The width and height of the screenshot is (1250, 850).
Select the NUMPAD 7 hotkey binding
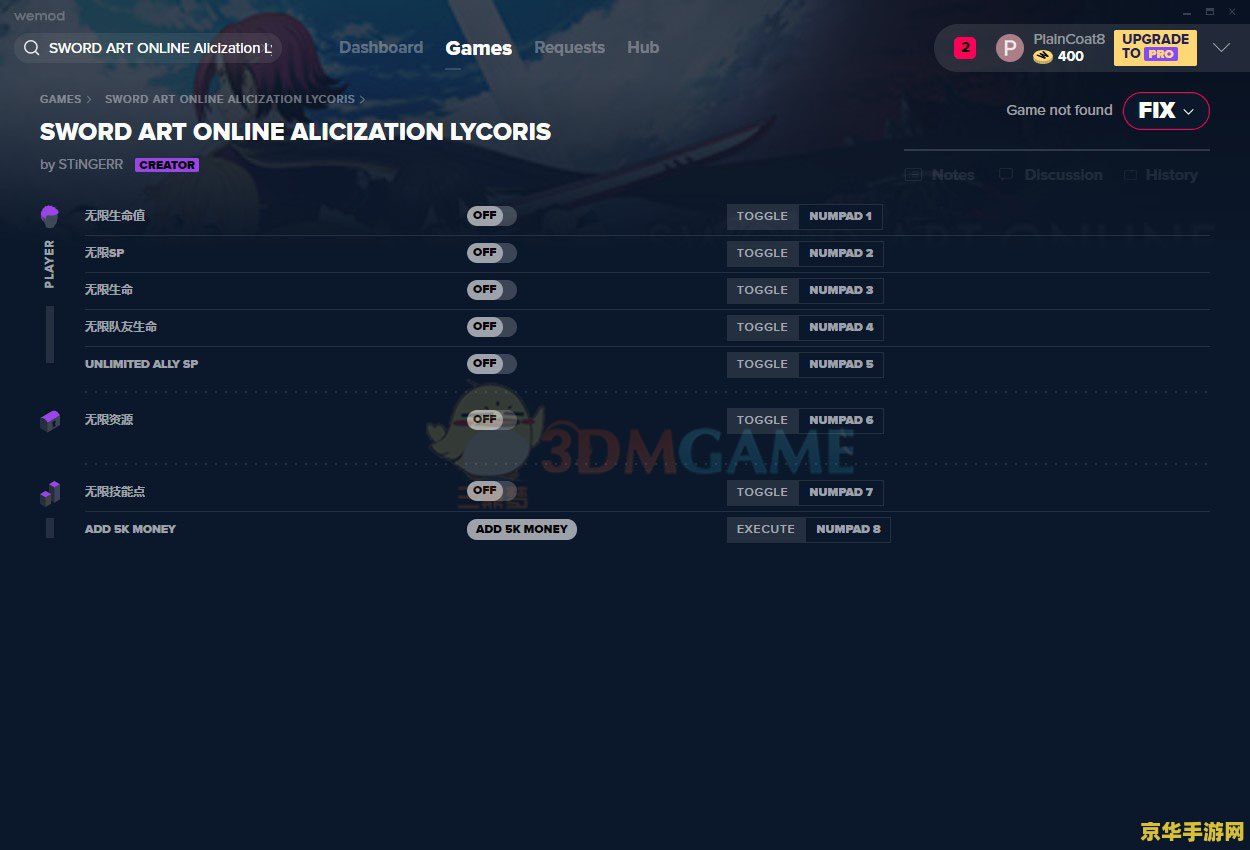[x=841, y=492]
